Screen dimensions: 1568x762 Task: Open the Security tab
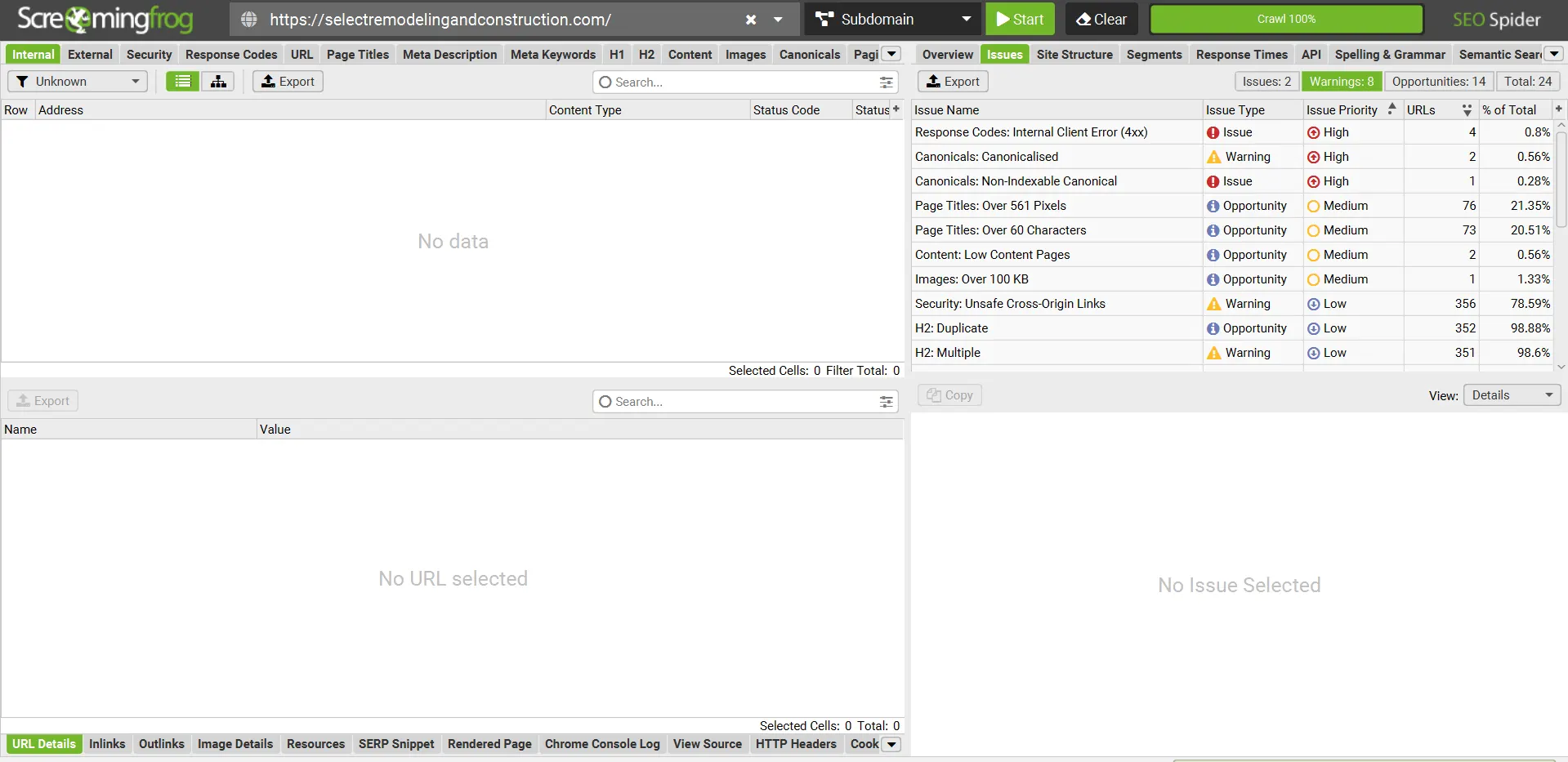click(149, 55)
